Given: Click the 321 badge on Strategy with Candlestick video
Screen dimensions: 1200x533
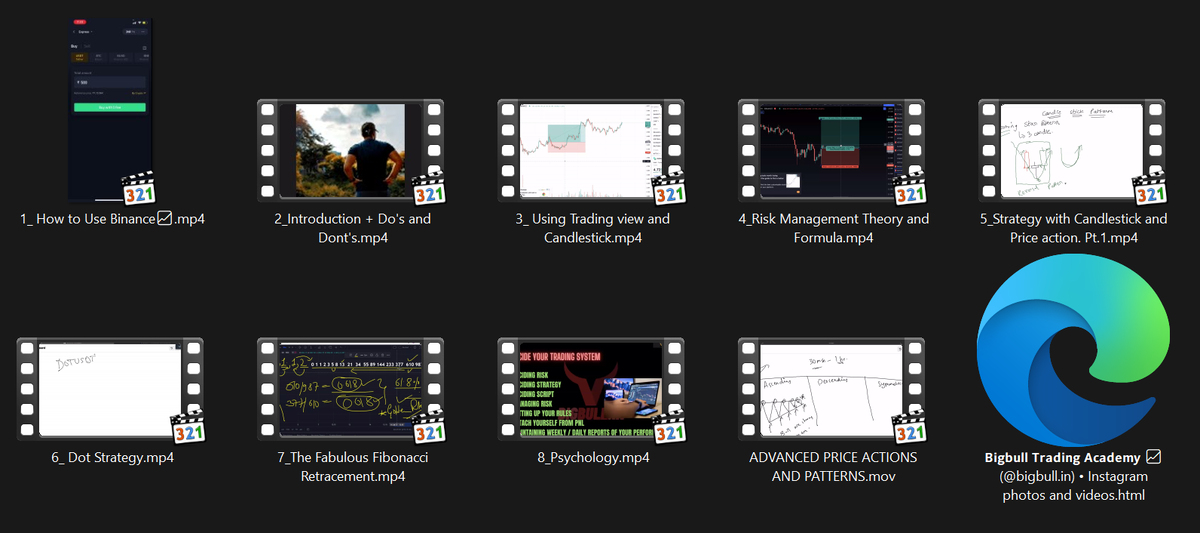Looking at the screenshot, I should [1149, 188].
